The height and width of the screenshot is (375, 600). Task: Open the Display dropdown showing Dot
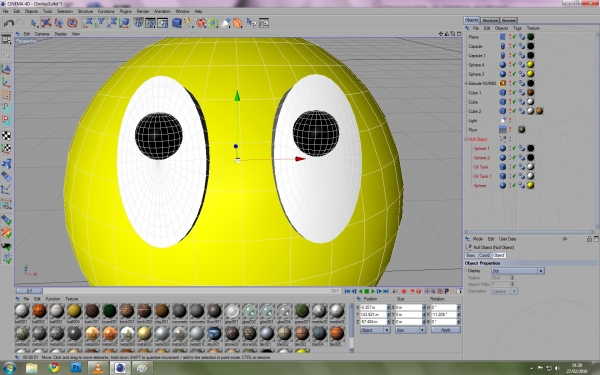(517, 271)
